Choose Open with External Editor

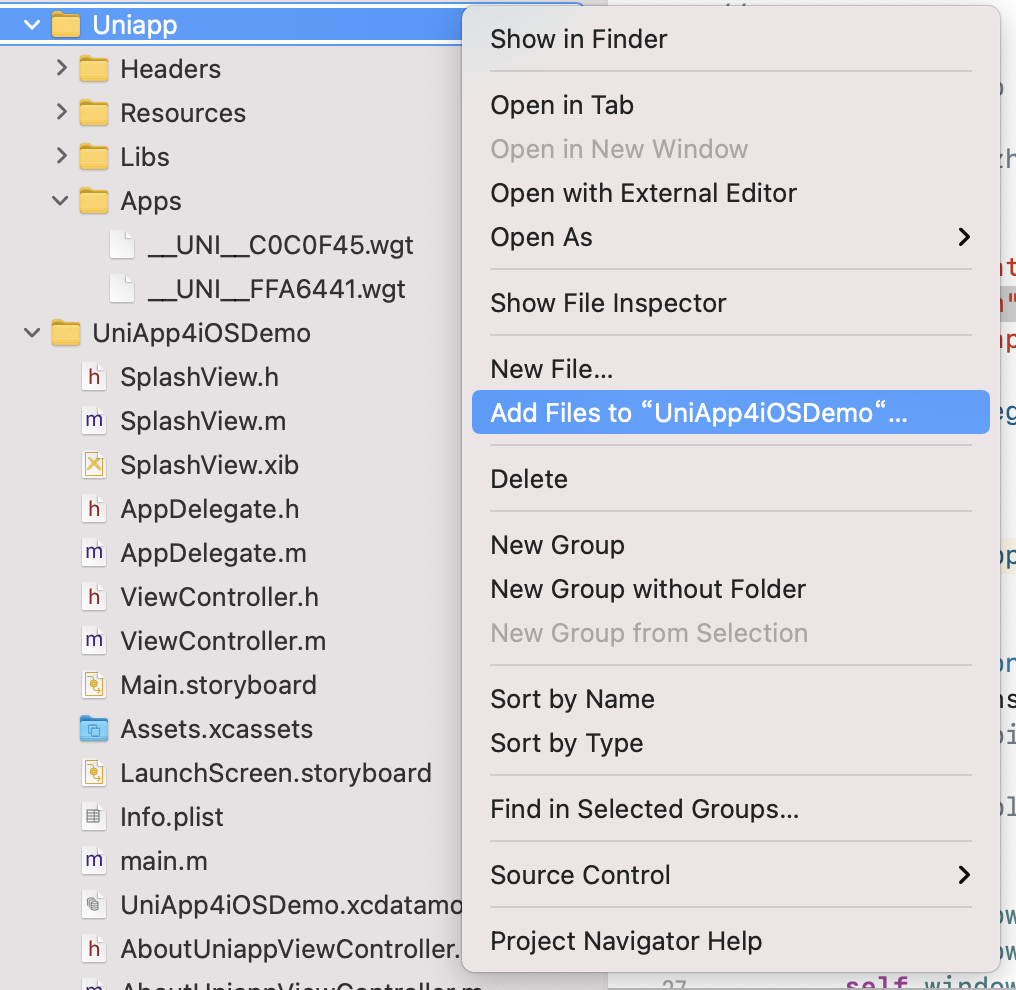(x=731, y=193)
